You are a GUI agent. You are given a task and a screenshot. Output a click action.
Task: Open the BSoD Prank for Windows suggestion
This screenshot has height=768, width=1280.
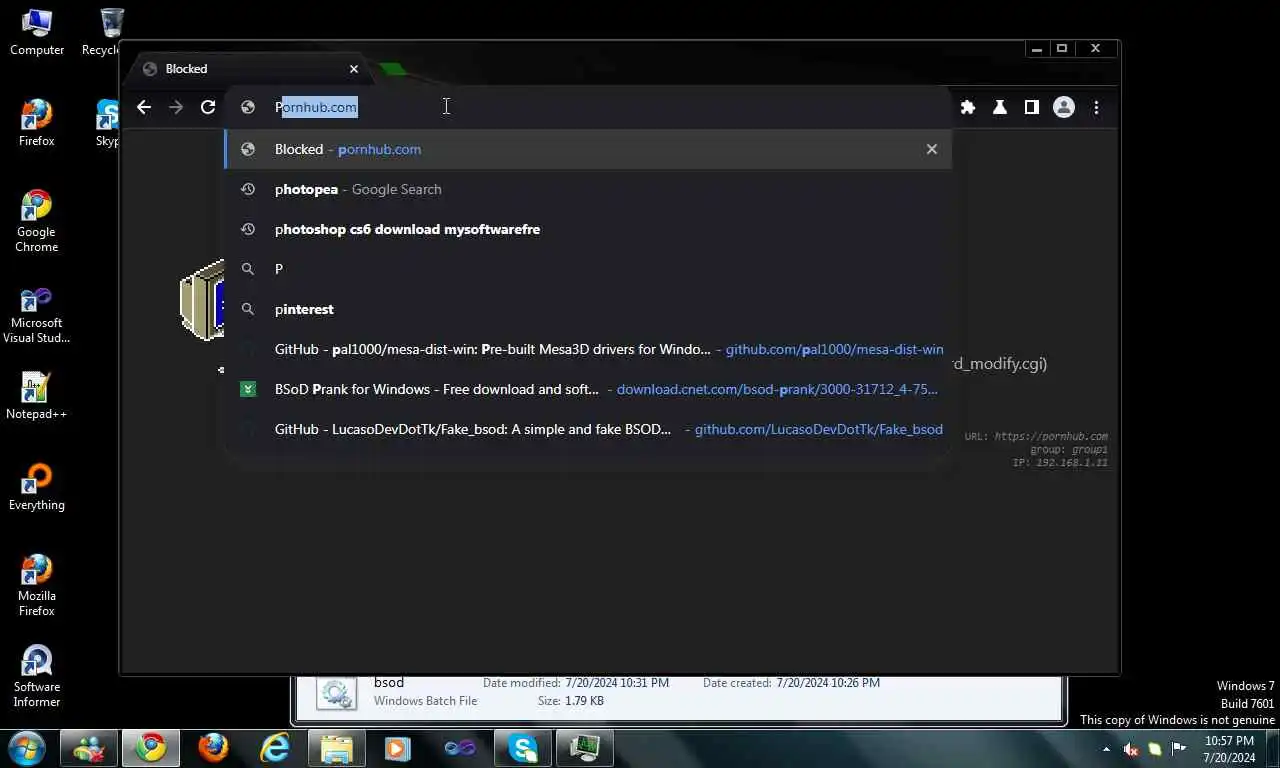pos(588,389)
